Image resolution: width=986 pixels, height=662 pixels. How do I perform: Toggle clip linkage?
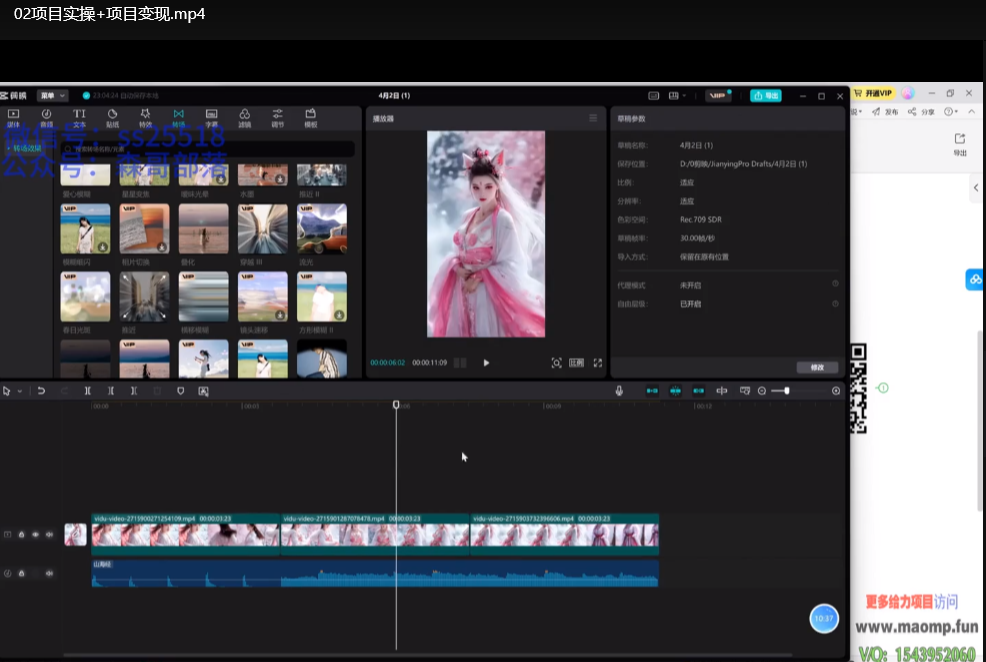coord(699,391)
